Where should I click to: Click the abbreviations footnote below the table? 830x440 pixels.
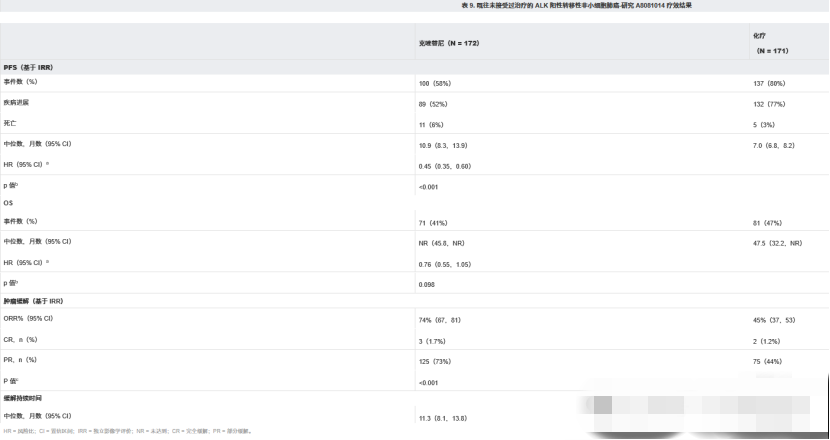click(128, 431)
